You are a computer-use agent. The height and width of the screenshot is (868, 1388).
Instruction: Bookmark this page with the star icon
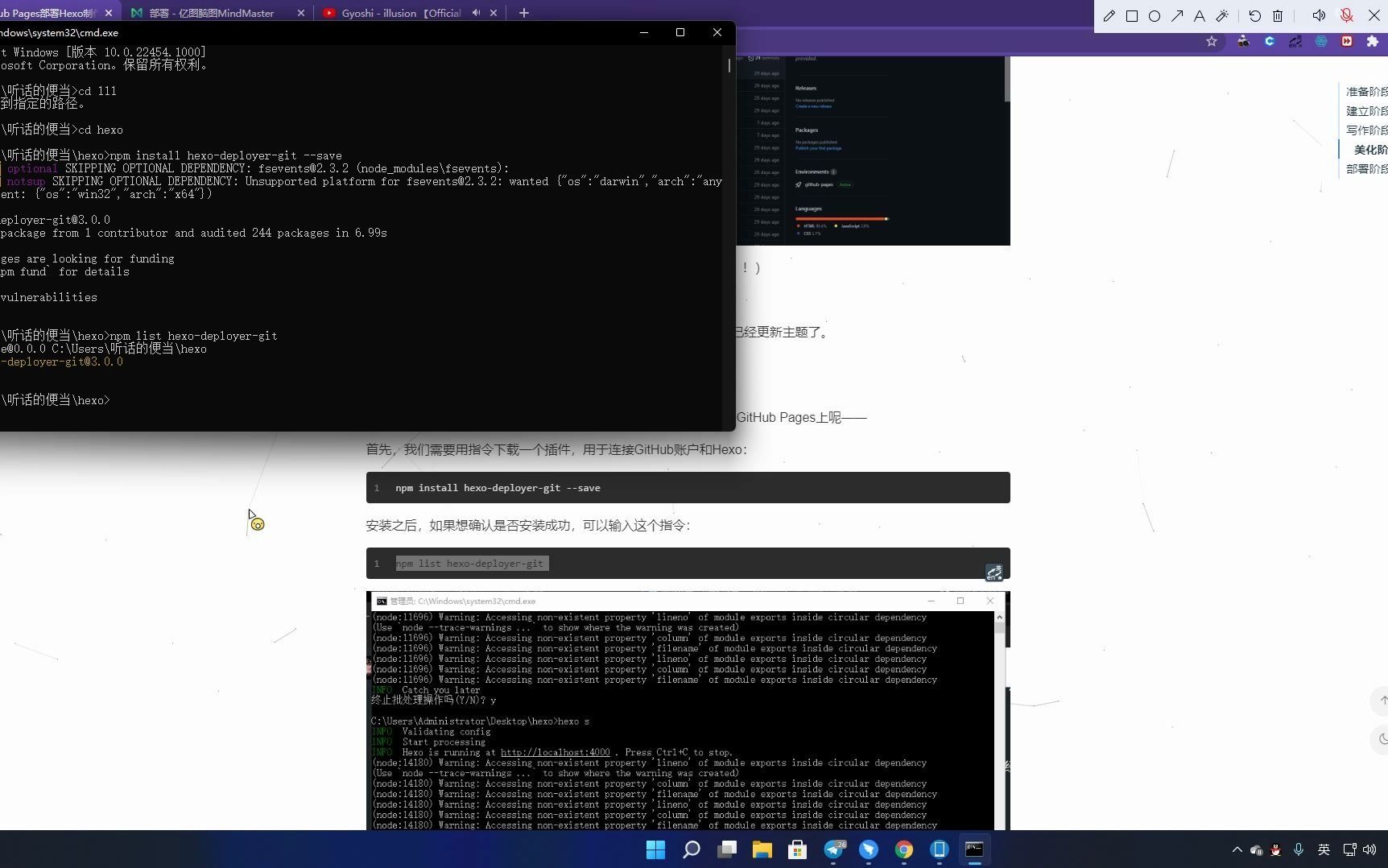point(1212,41)
